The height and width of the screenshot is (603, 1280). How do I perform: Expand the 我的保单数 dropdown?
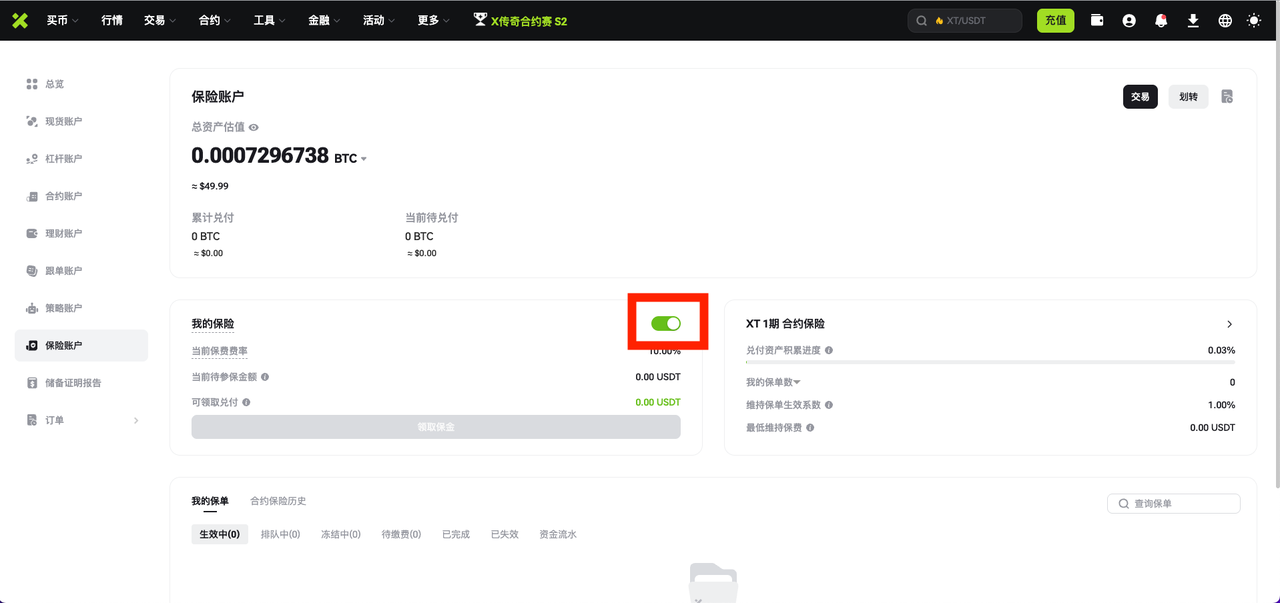[797, 382]
